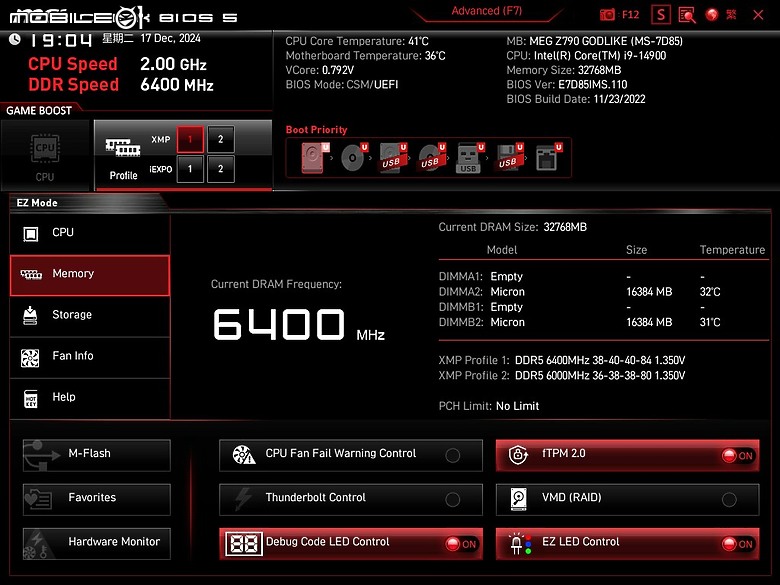Viewport: 780px width, 585px height.
Task: Enable iEXPO profile 2
Action: (x=221, y=169)
